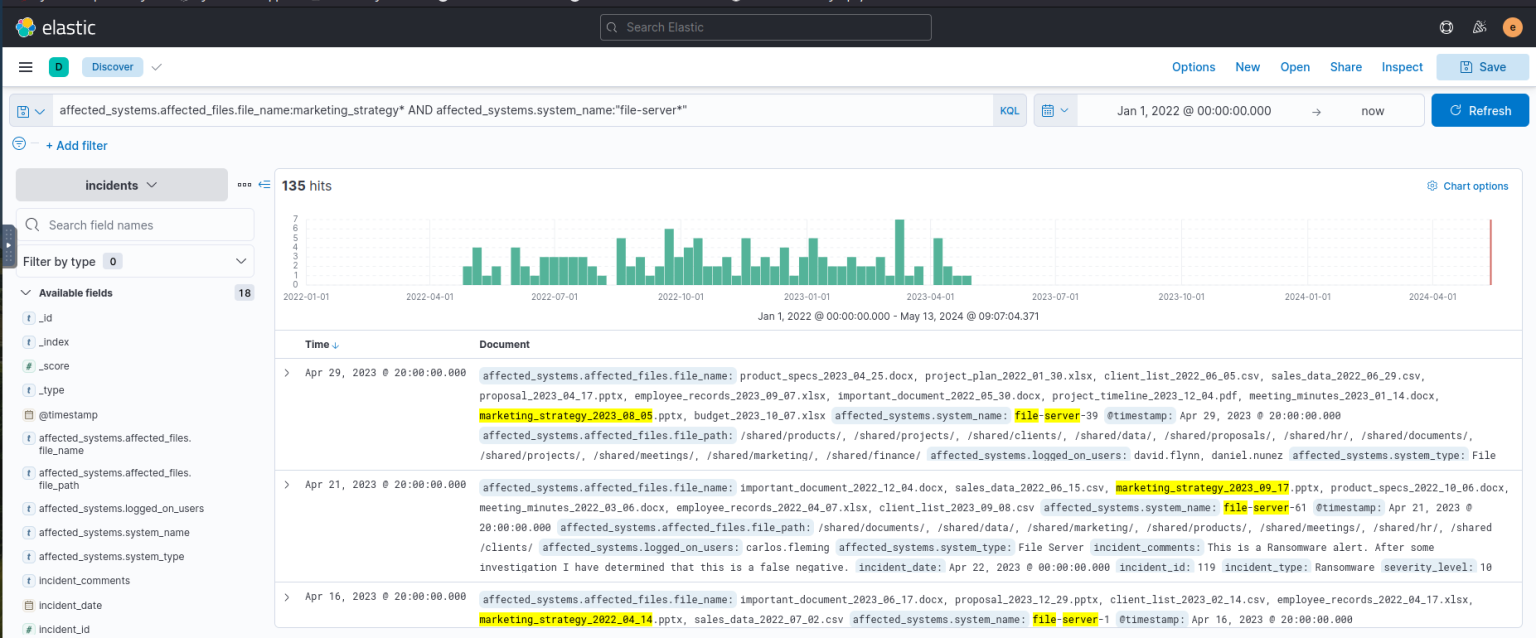1536x638 pixels.
Task: Collapse the Available fields section
Action: [25, 292]
